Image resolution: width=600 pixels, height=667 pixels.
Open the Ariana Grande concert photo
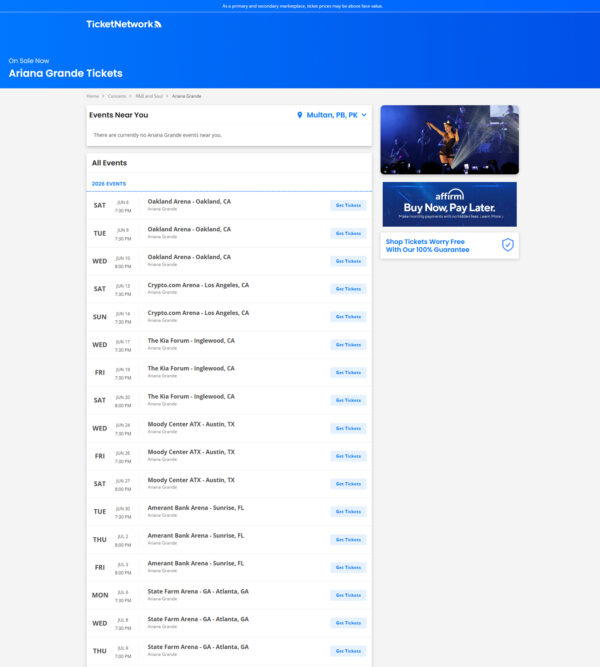tap(449, 140)
